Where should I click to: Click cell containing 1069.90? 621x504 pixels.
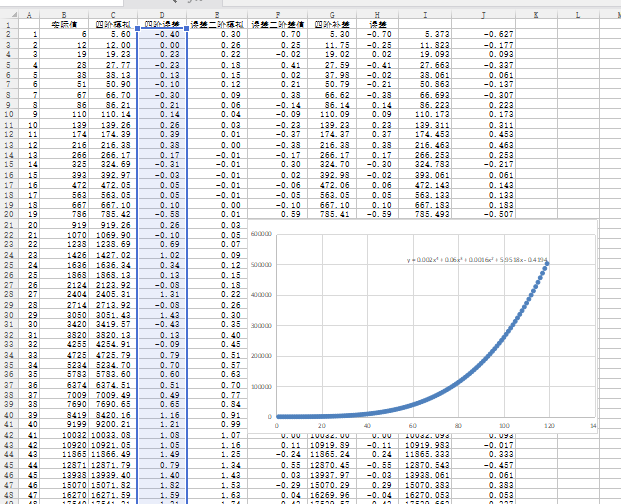tap(113, 235)
